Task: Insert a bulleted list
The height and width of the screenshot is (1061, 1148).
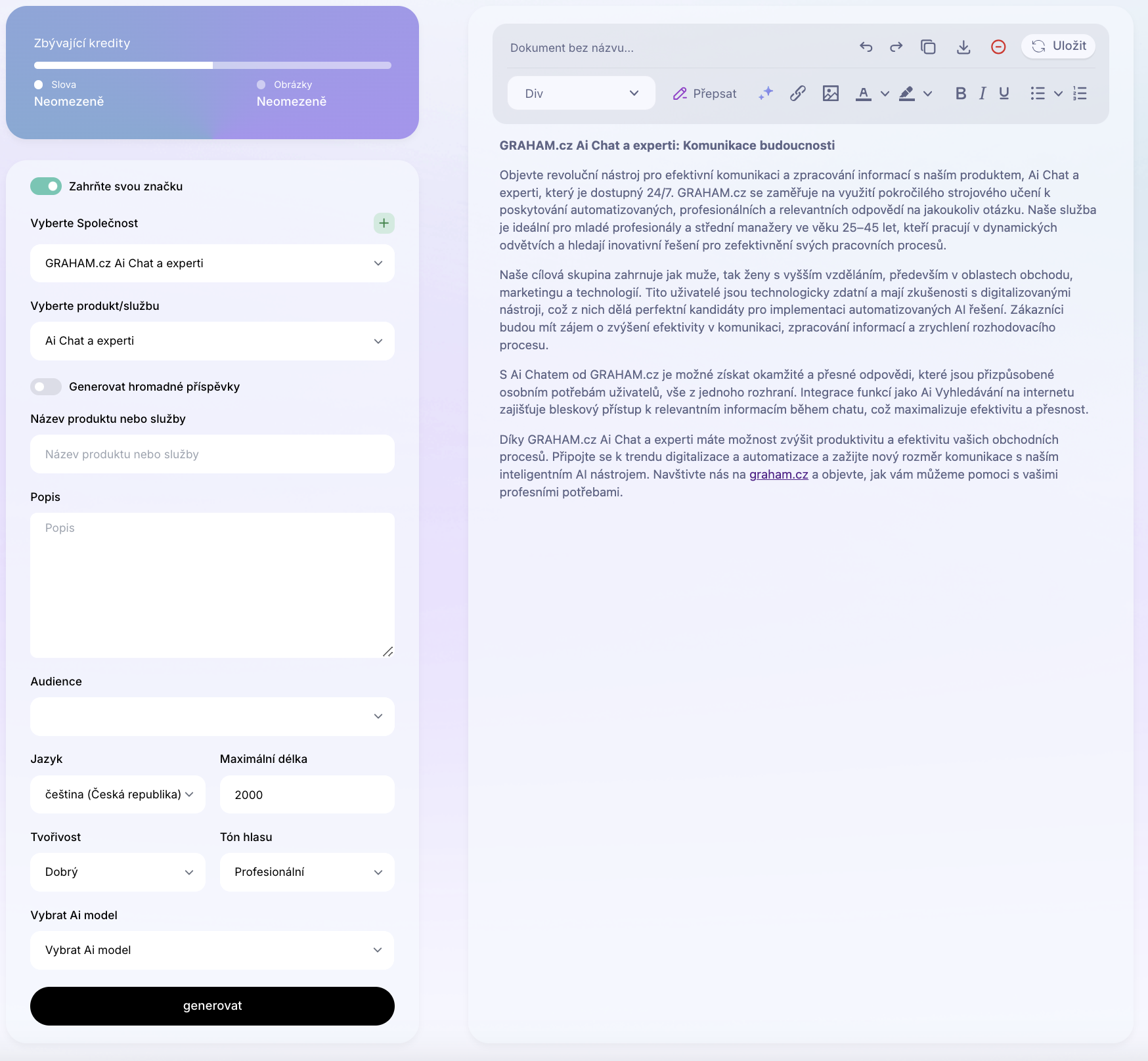Action: tap(1038, 93)
